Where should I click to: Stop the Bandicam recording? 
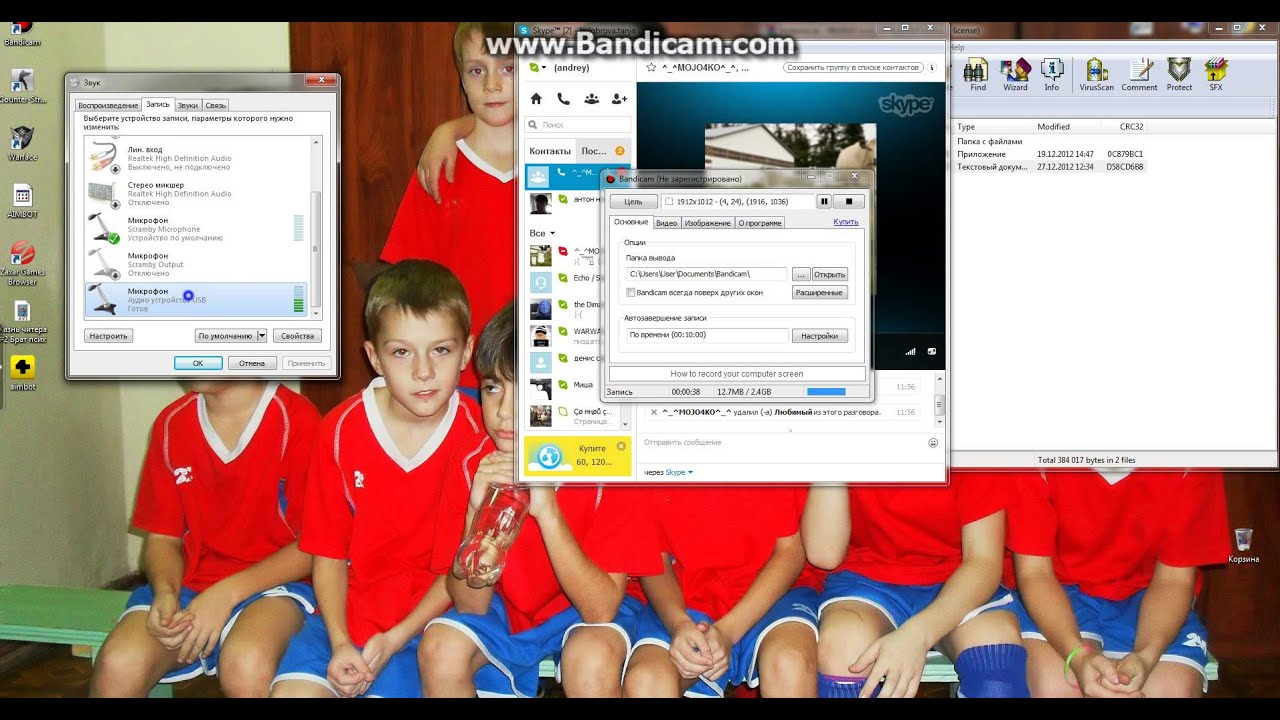click(849, 201)
